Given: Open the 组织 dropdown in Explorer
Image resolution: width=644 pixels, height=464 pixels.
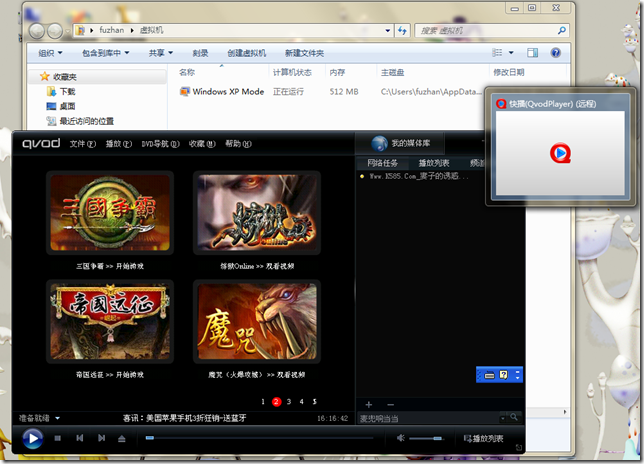Looking at the screenshot, I should (50, 53).
